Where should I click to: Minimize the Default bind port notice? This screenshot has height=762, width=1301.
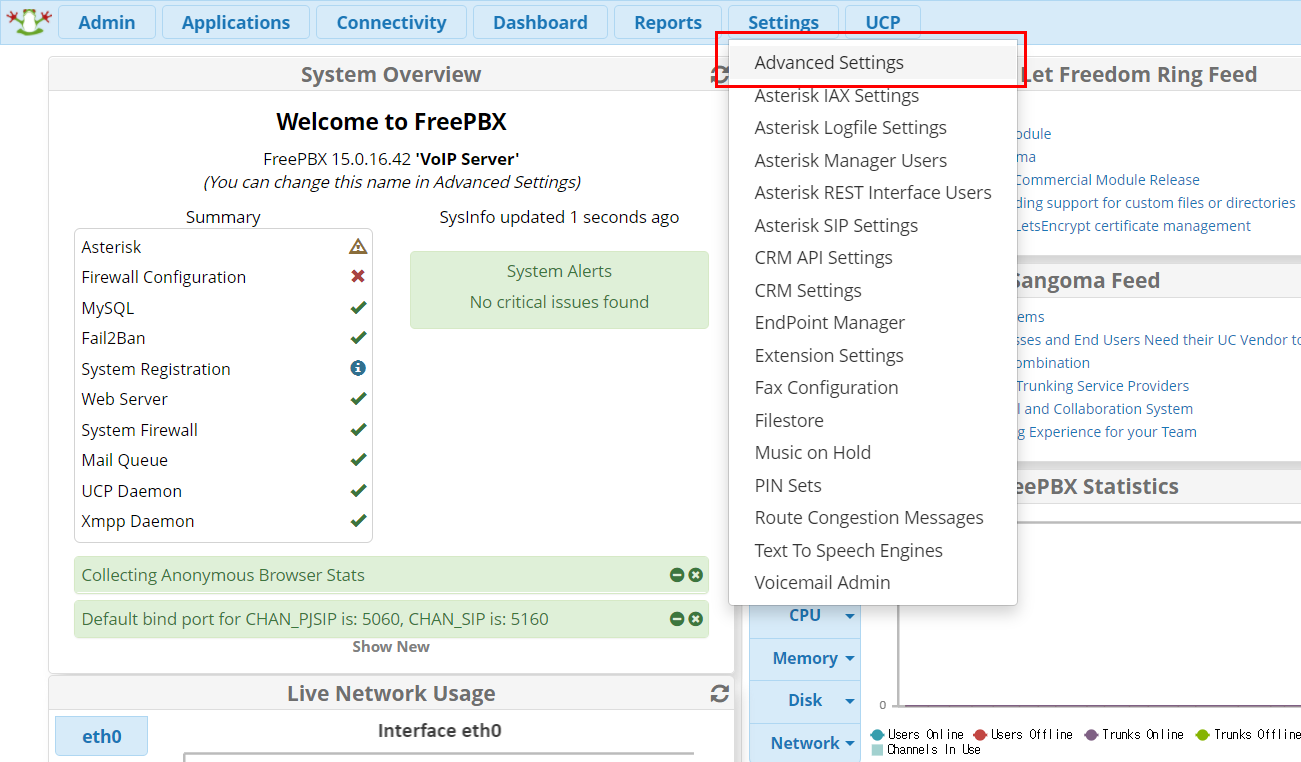[677, 619]
